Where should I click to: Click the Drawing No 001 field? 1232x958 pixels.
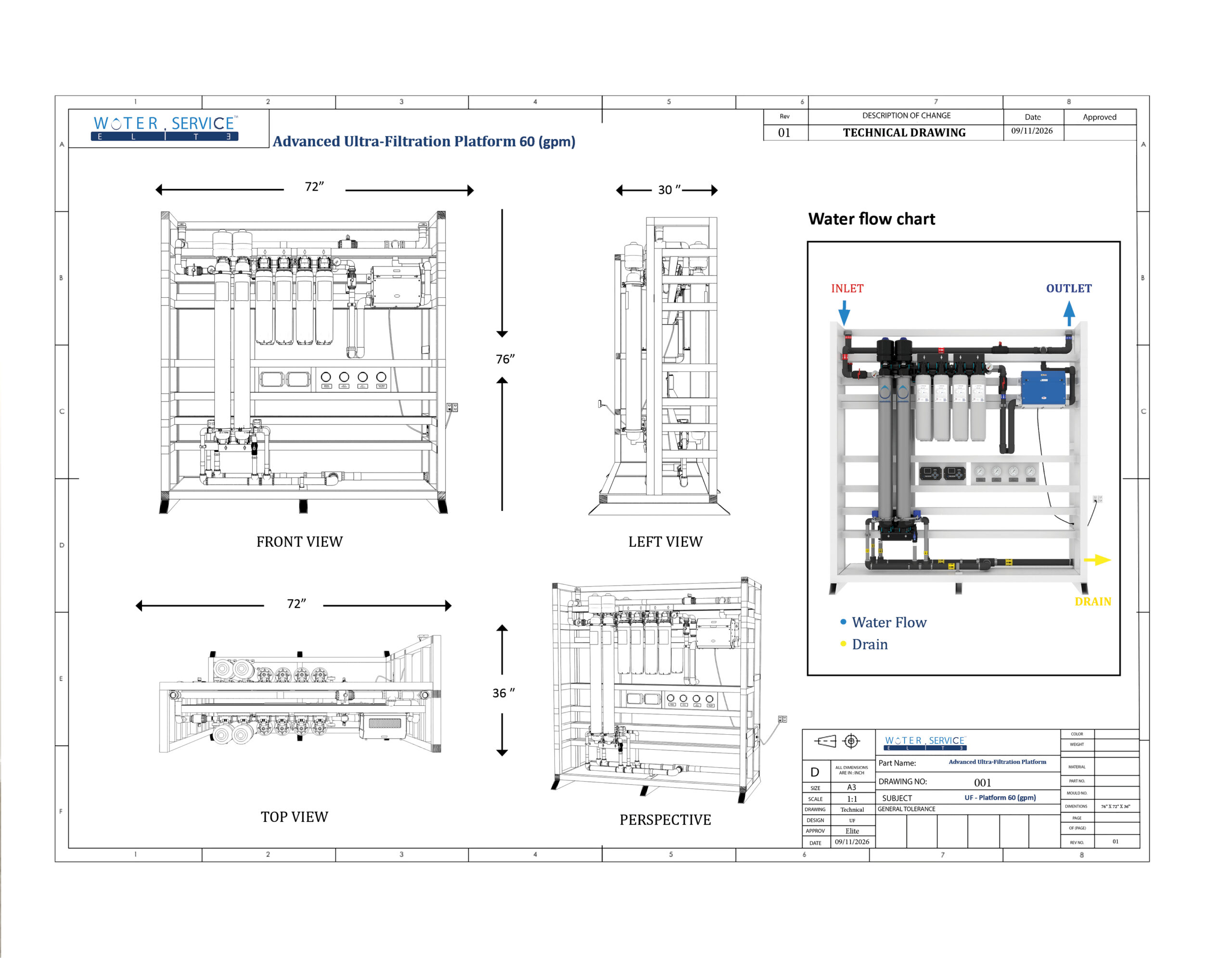coord(968,781)
